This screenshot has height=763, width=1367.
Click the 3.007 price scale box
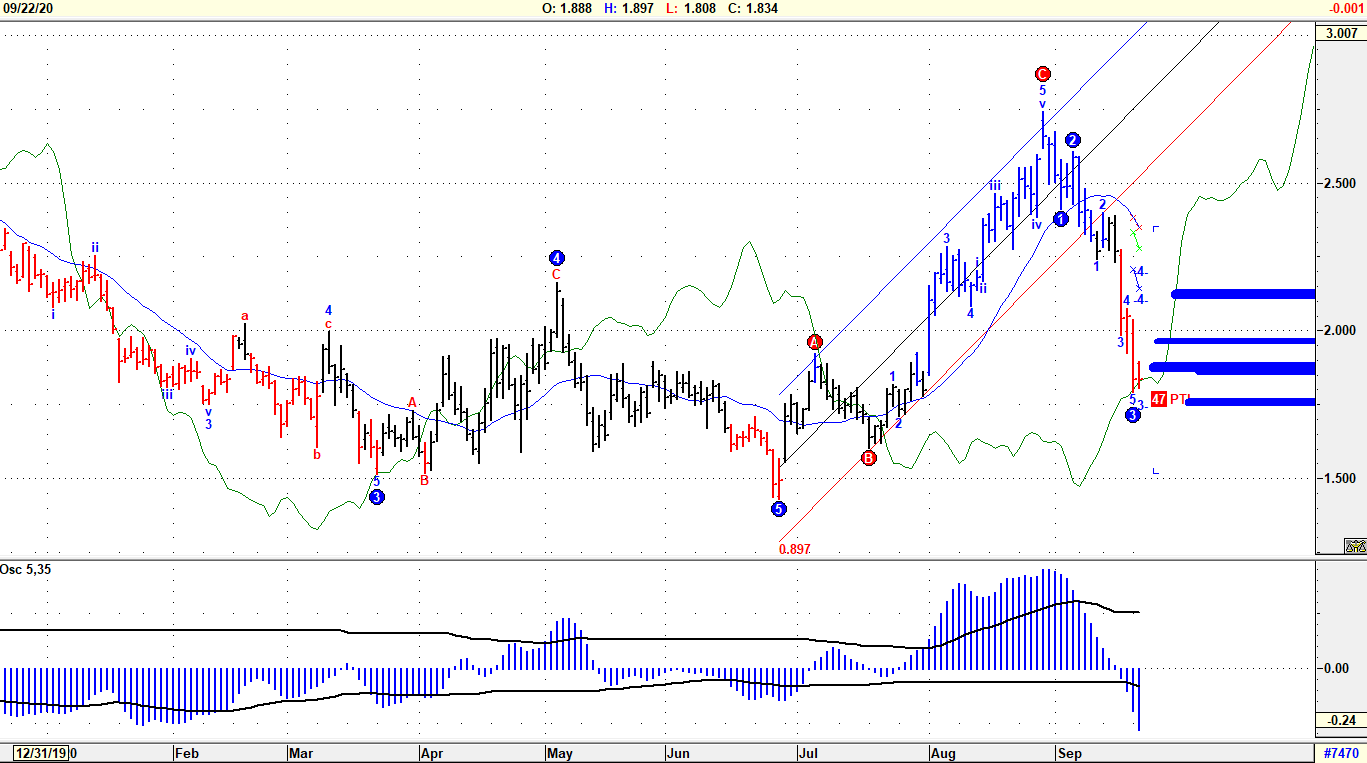pos(1341,33)
